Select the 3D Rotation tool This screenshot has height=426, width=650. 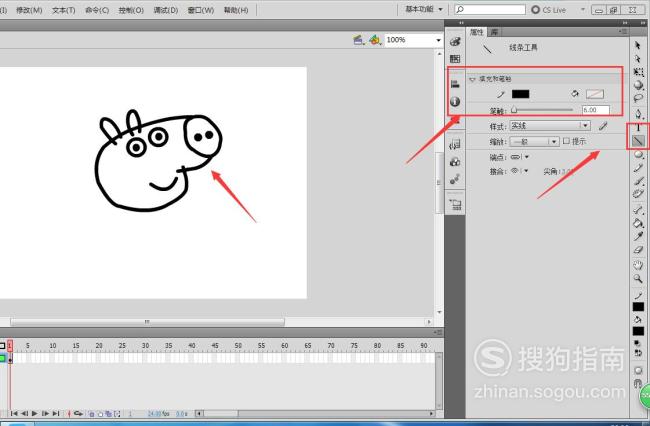click(x=638, y=85)
